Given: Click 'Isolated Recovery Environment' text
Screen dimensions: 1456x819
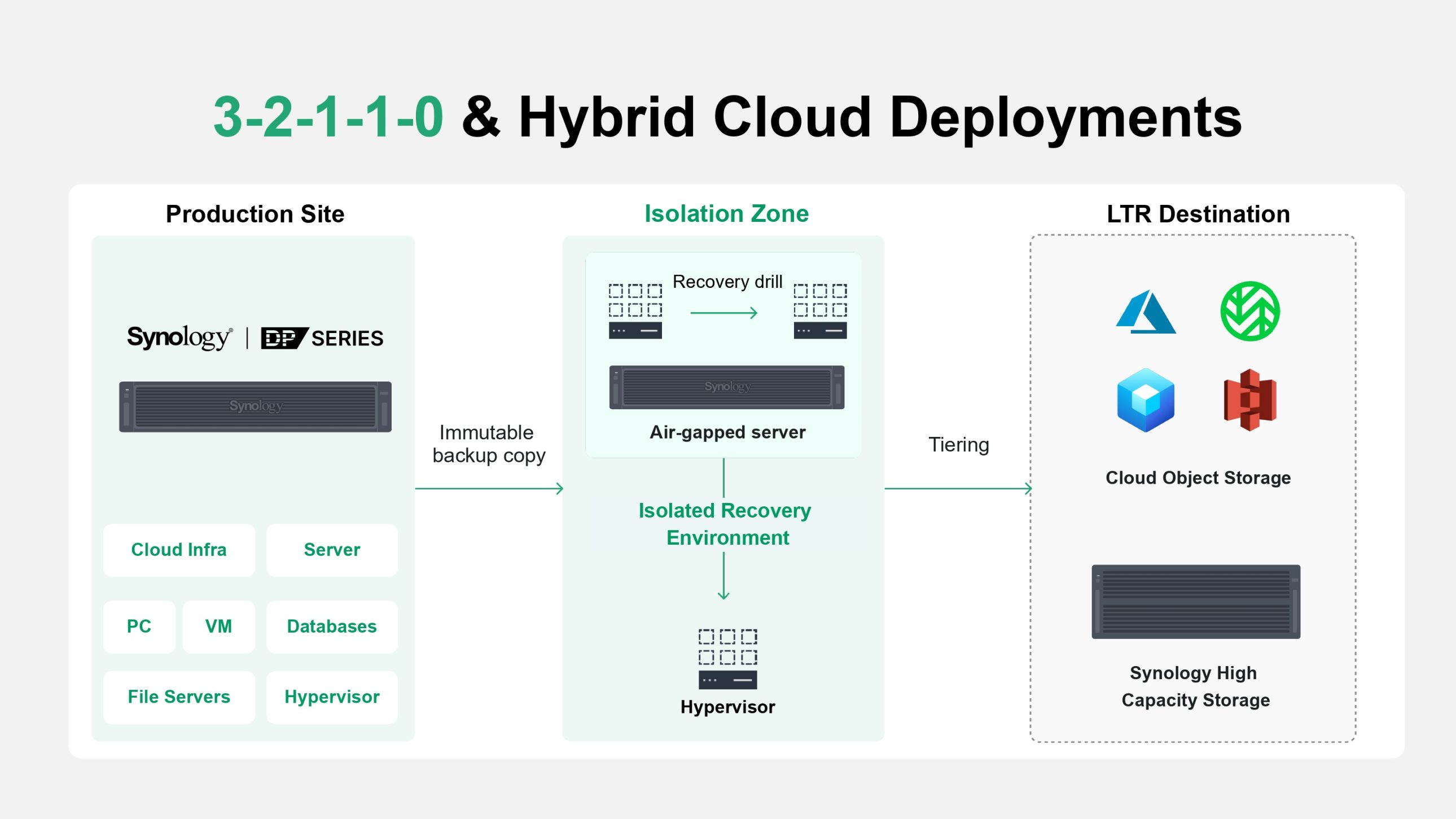Looking at the screenshot, I should 725,524.
